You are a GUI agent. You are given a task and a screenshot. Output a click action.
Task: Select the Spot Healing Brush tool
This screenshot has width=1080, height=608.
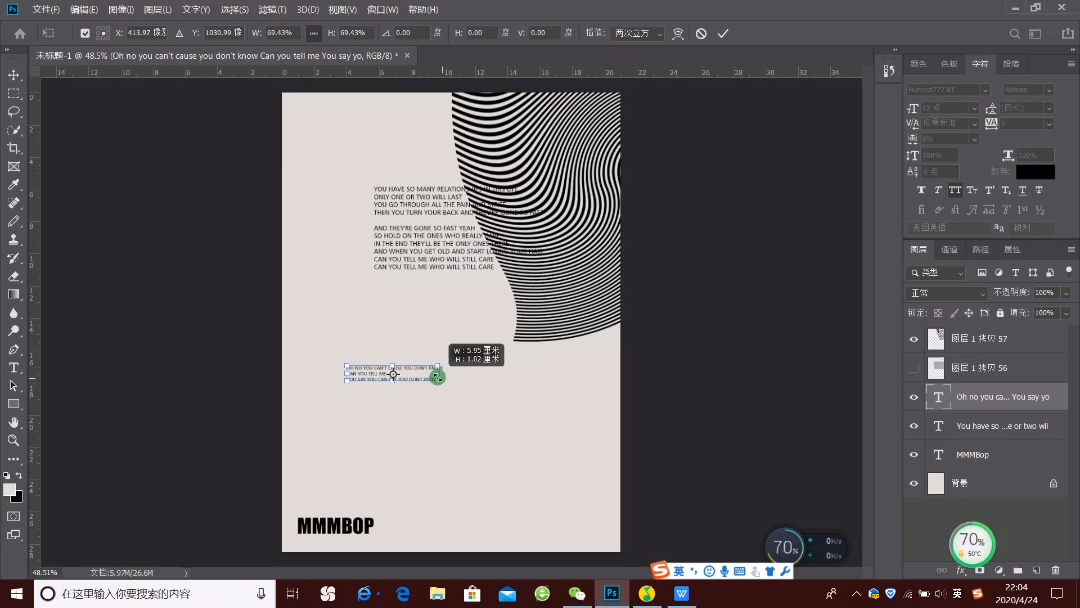(x=14, y=203)
